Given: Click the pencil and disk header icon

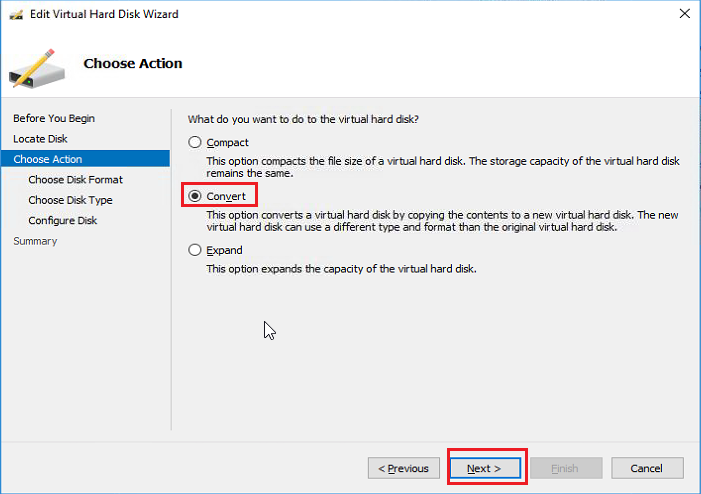Looking at the screenshot, I should pyautogui.click(x=38, y=66).
